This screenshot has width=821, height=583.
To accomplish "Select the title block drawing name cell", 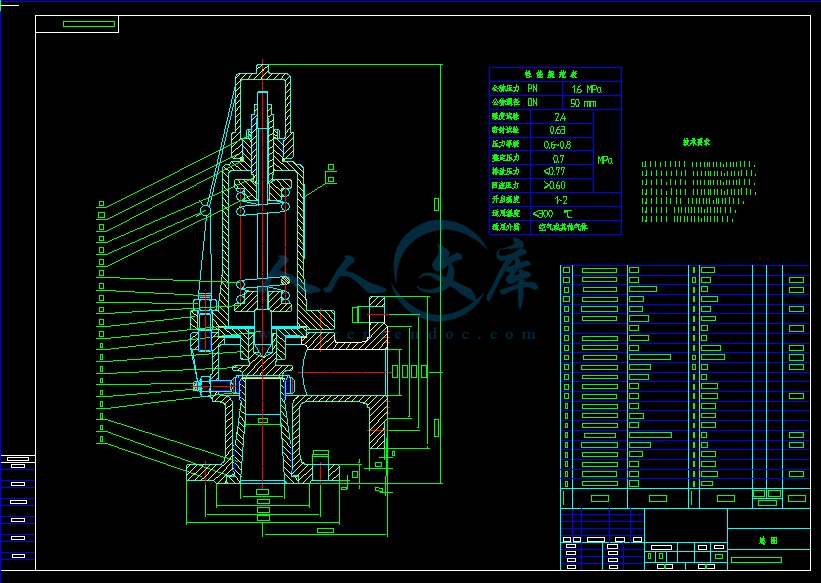I will [x=768, y=540].
